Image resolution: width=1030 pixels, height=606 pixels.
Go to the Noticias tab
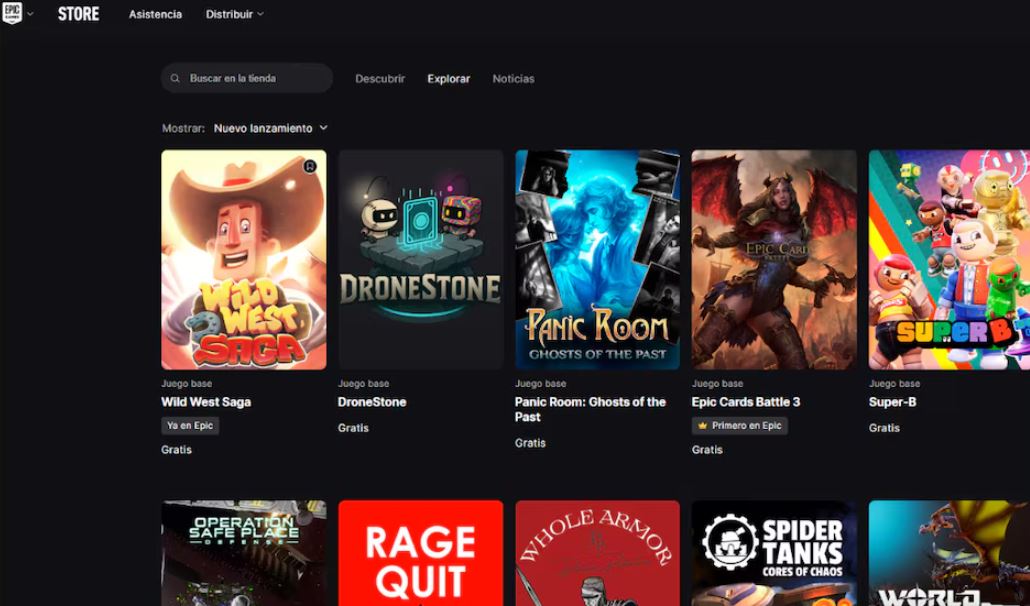point(513,78)
